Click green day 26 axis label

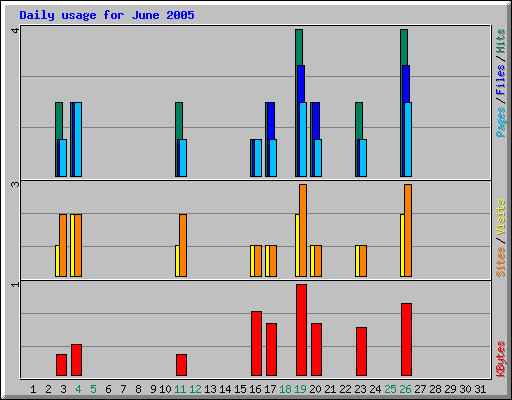[x=405, y=389]
